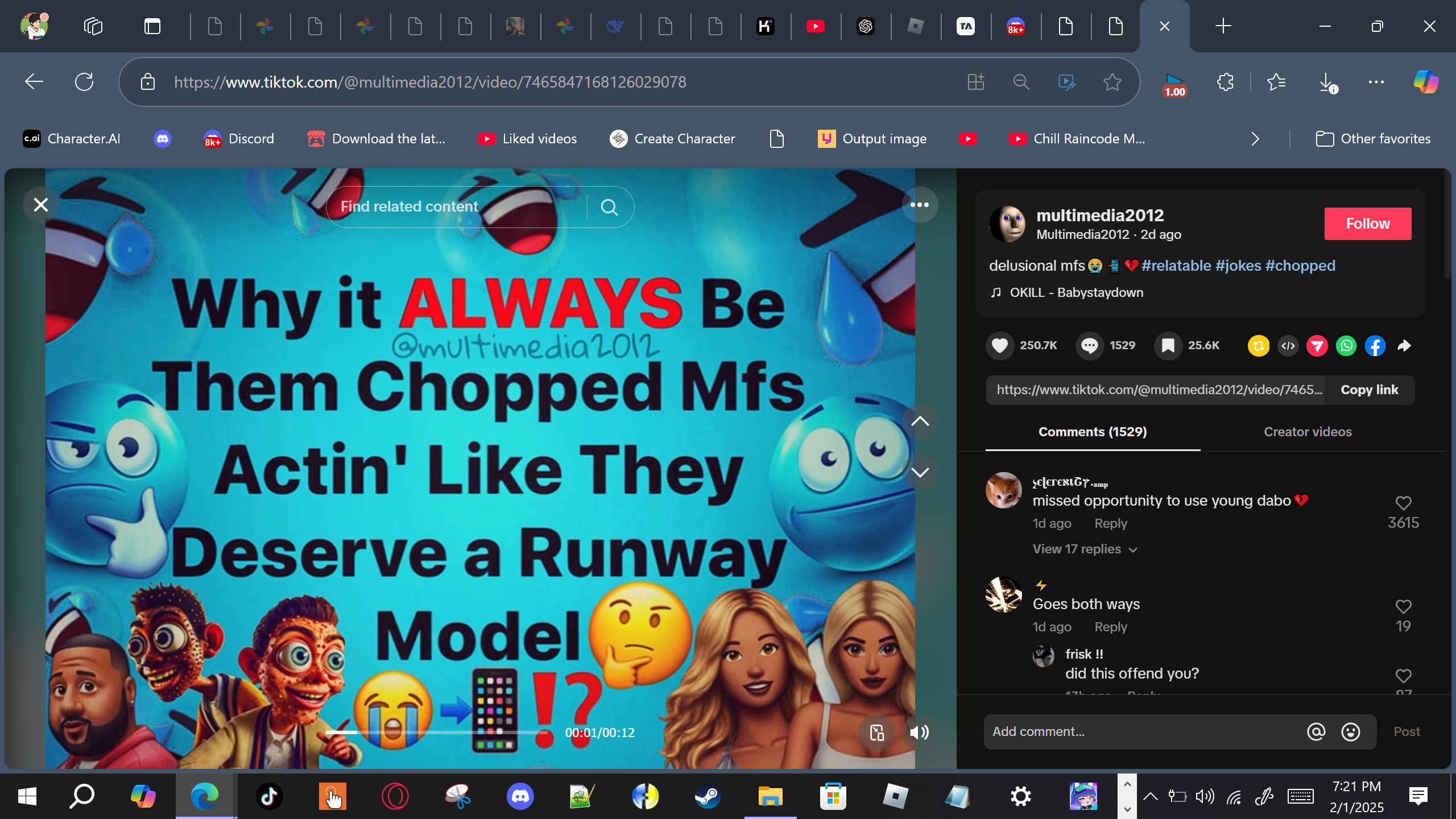Click the embed code icon
Image resolution: width=1456 pixels, height=819 pixels.
pyautogui.click(x=1288, y=345)
